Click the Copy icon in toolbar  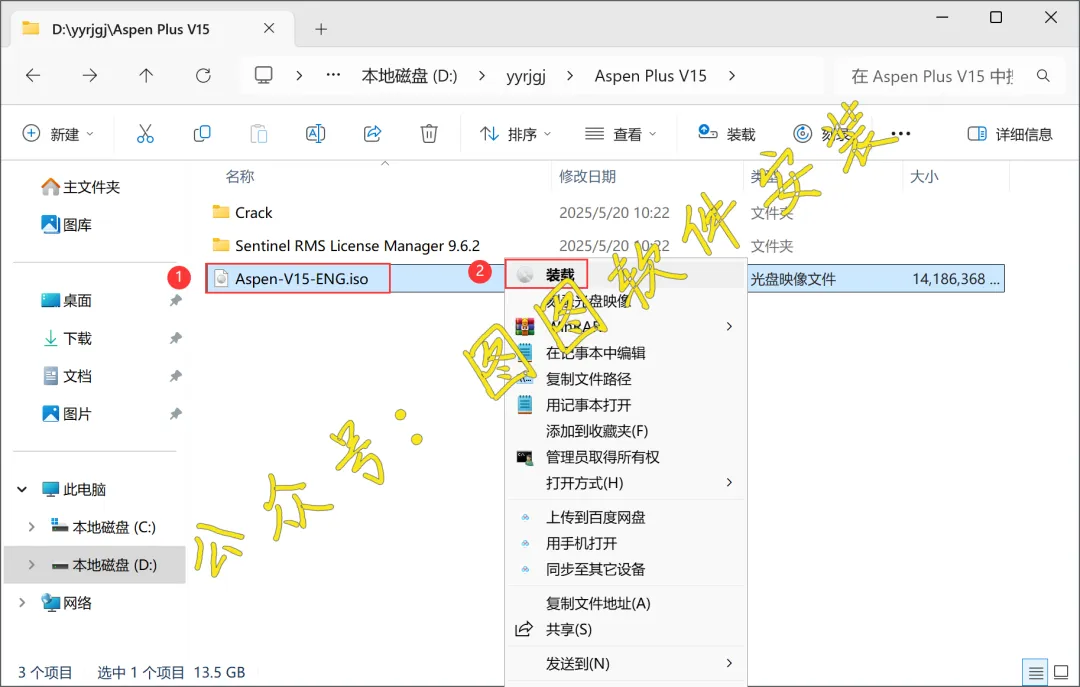click(202, 134)
